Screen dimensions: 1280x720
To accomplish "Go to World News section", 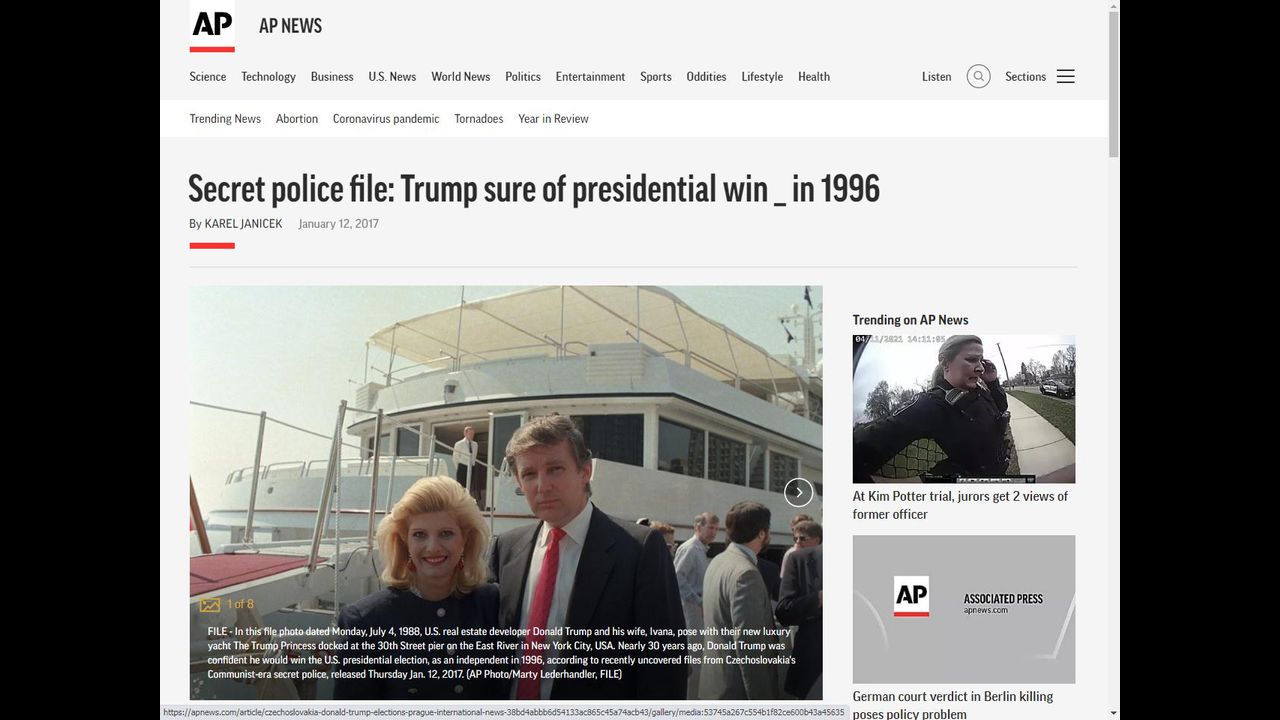I will click(460, 77).
